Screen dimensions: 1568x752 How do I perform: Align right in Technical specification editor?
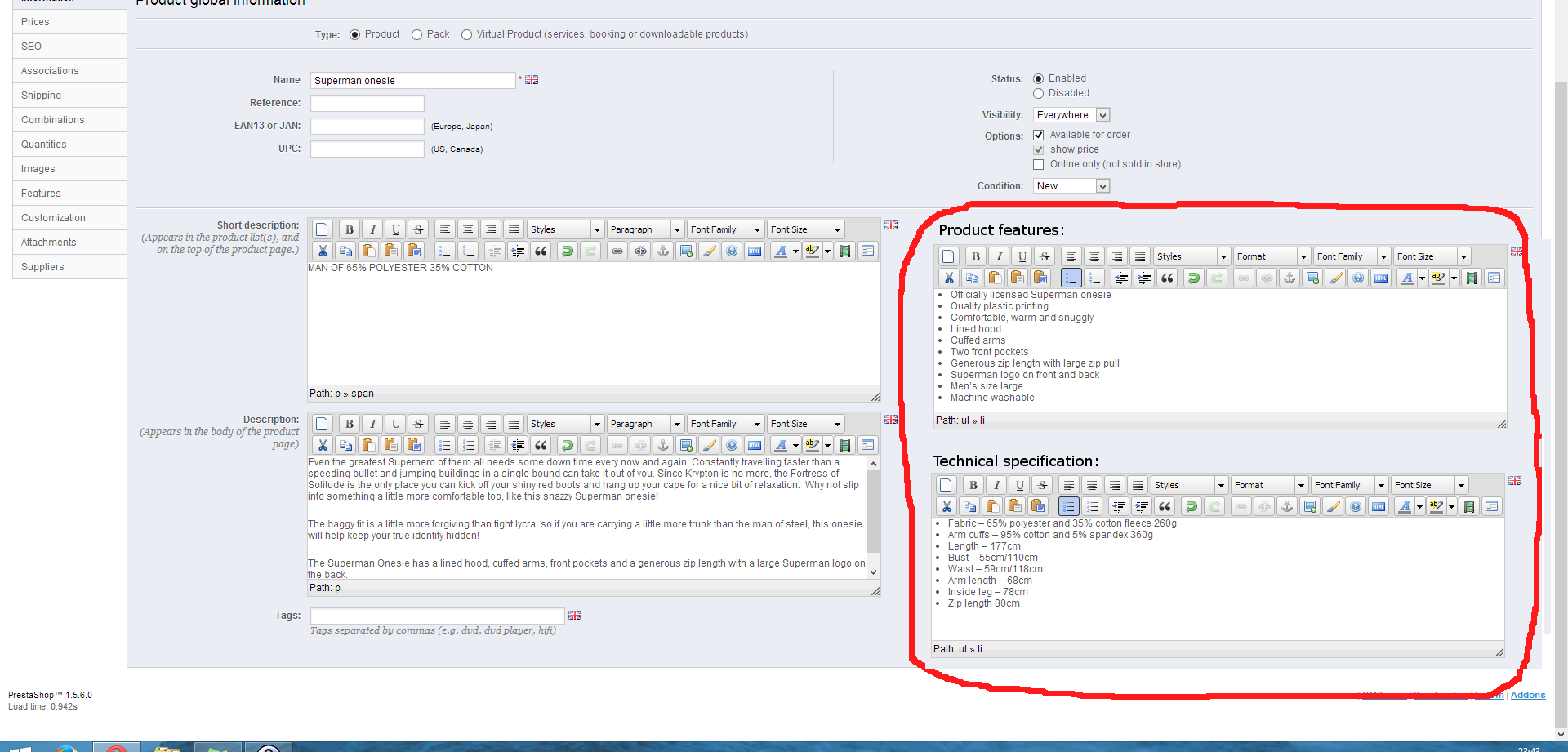click(1115, 485)
